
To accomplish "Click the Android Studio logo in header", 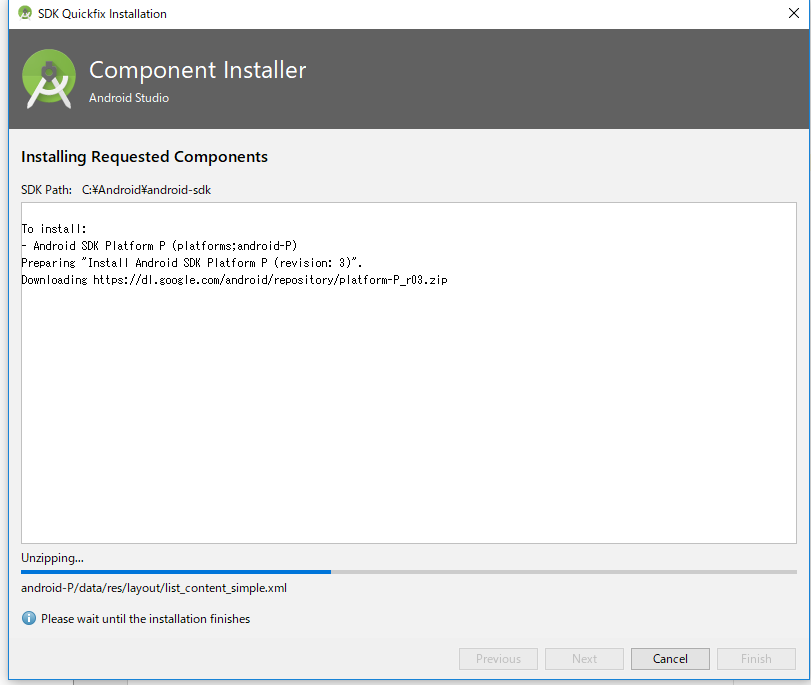I will click(x=49, y=79).
